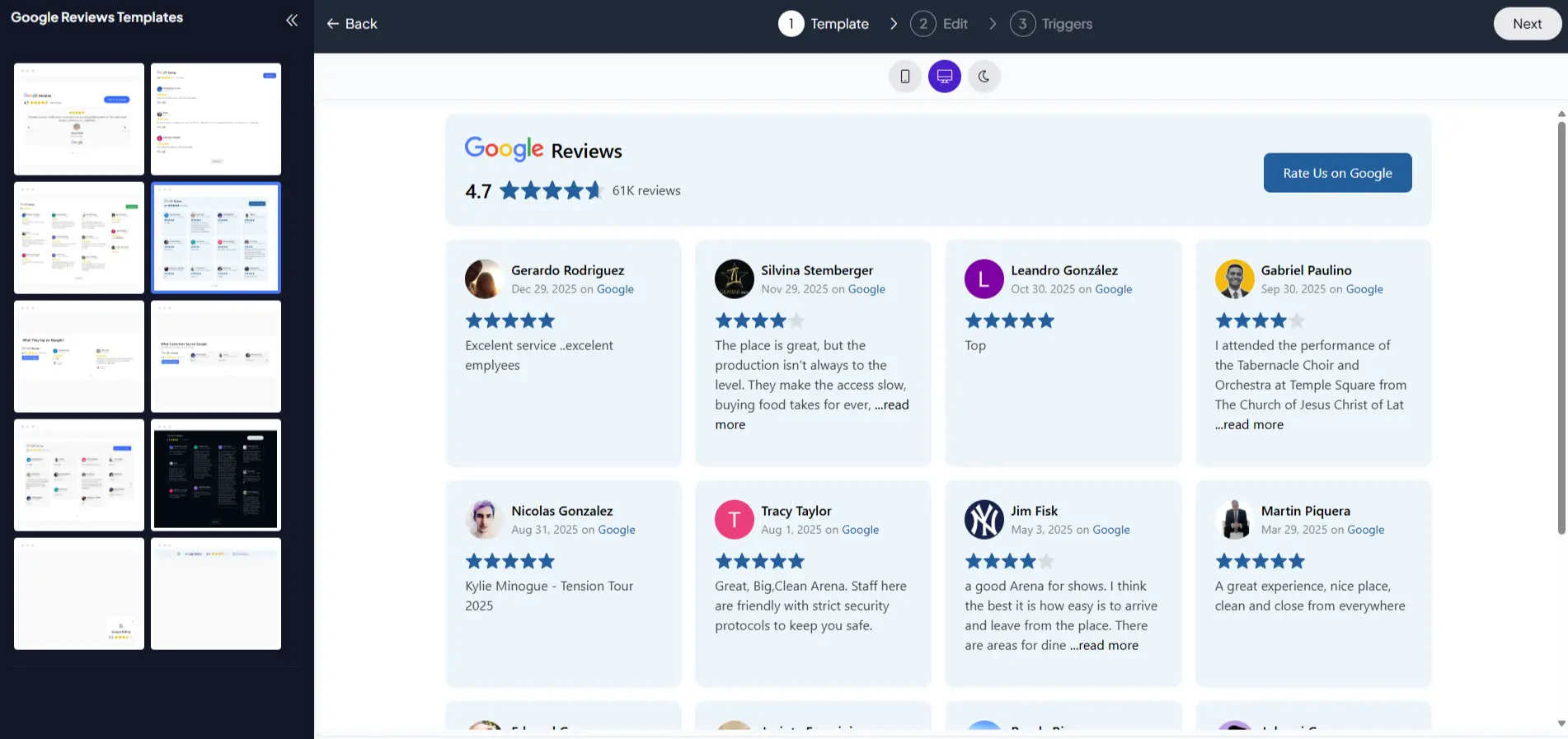Click Jim Fisk's Yankees avatar

click(x=984, y=520)
